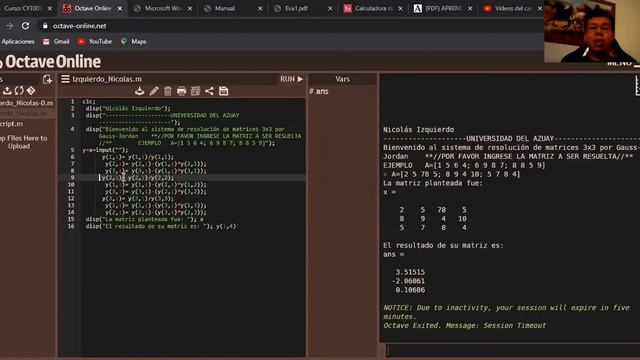640x360 pixels.
Task: Click the browser forward arrow
Action: (9, 26)
